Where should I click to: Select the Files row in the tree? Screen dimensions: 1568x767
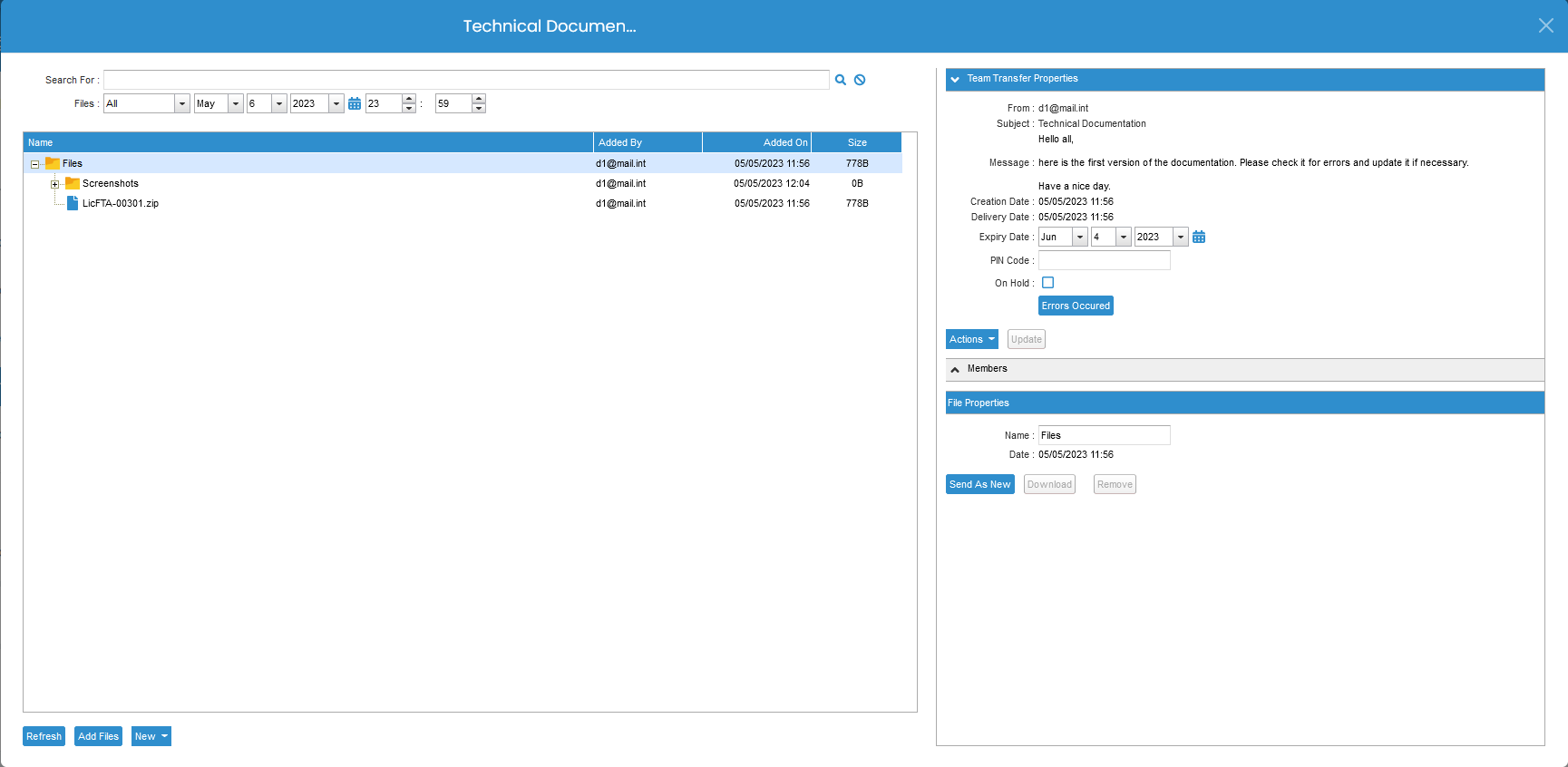pos(463,163)
